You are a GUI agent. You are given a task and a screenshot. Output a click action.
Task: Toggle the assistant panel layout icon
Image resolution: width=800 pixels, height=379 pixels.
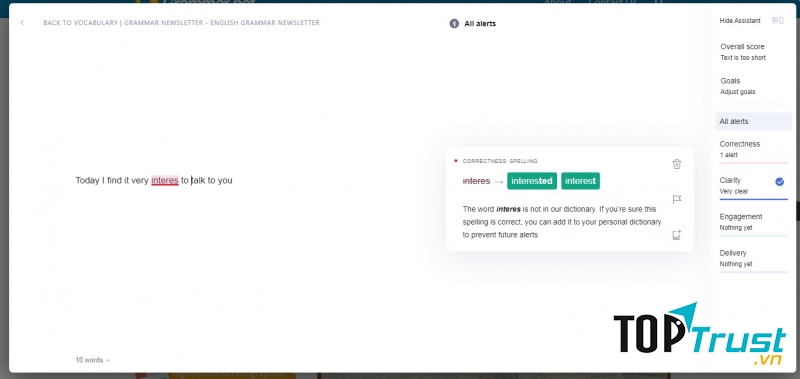[x=778, y=21]
